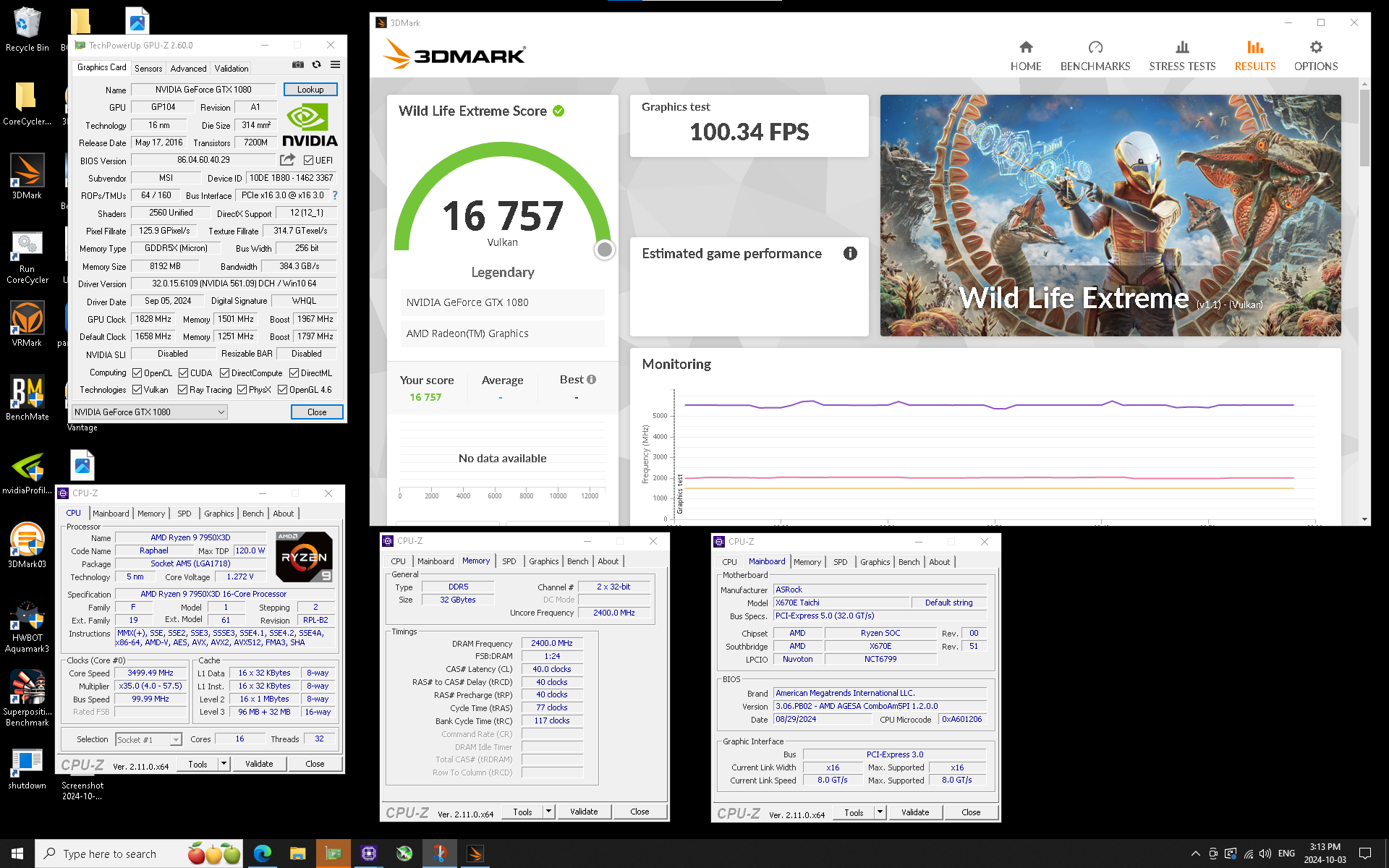Click Validate in CPU-Z Memory window
Screen dimensions: 1389x868
(584, 812)
